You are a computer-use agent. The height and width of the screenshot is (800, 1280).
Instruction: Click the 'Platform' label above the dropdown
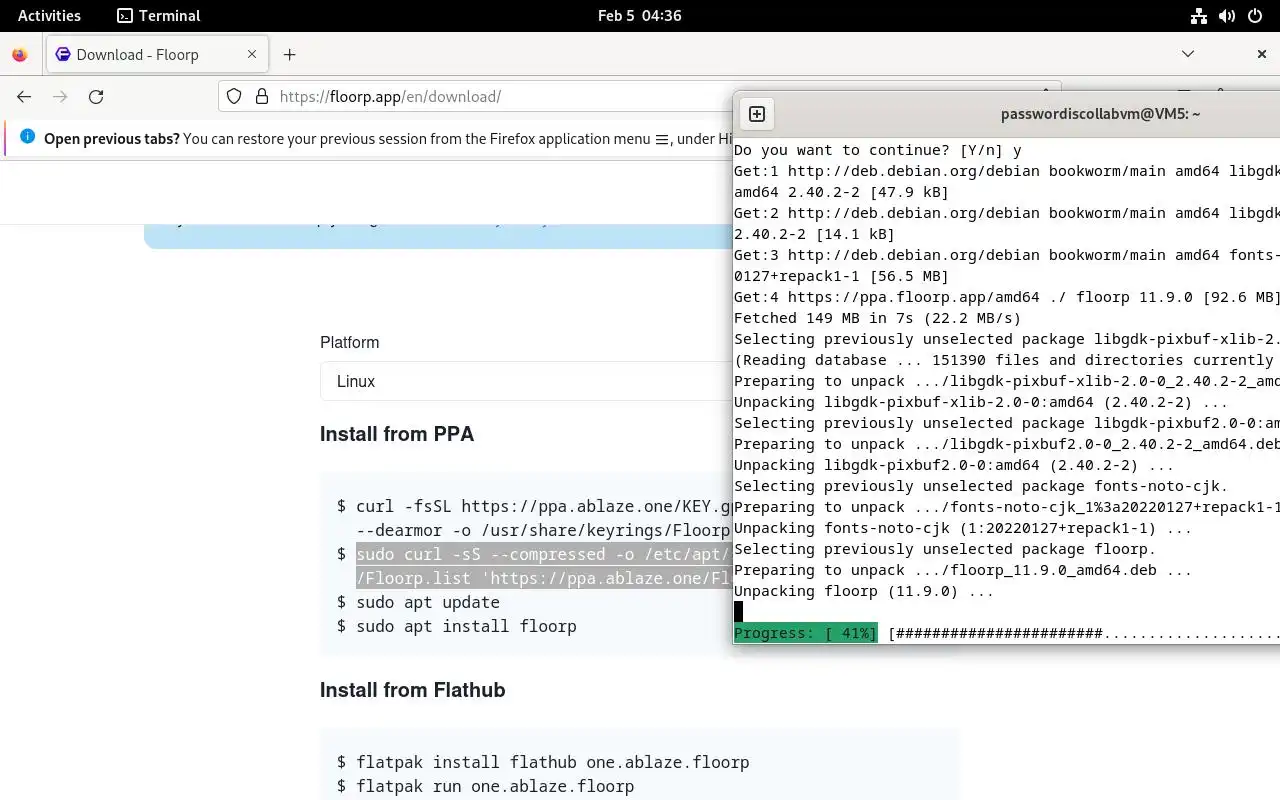(350, 342)
